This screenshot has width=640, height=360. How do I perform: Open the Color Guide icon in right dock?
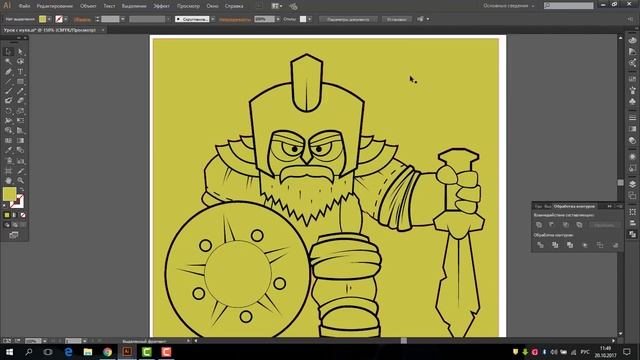tap(632, 51)
